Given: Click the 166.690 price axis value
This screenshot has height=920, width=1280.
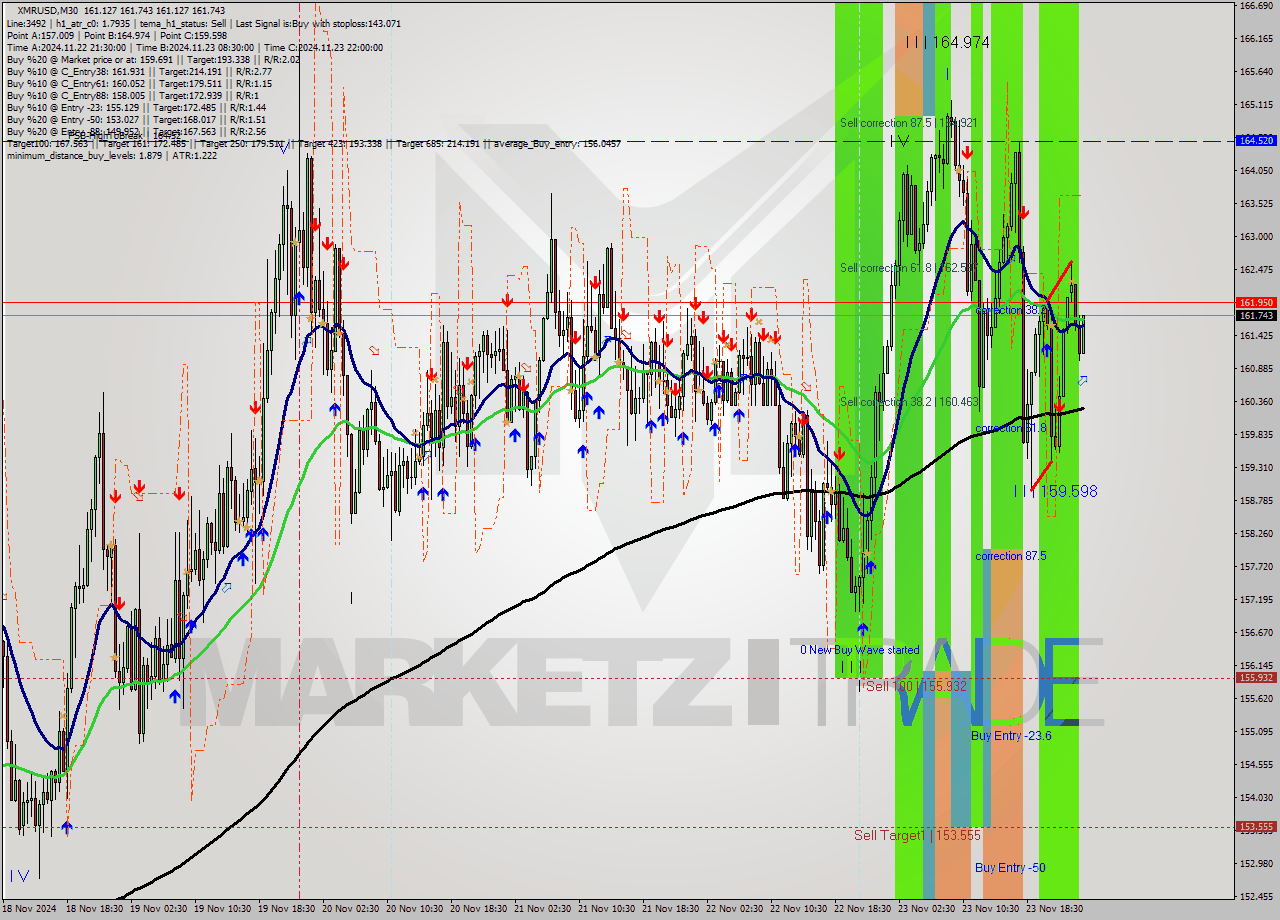Looking at the screenshot, I should 1256,6.
